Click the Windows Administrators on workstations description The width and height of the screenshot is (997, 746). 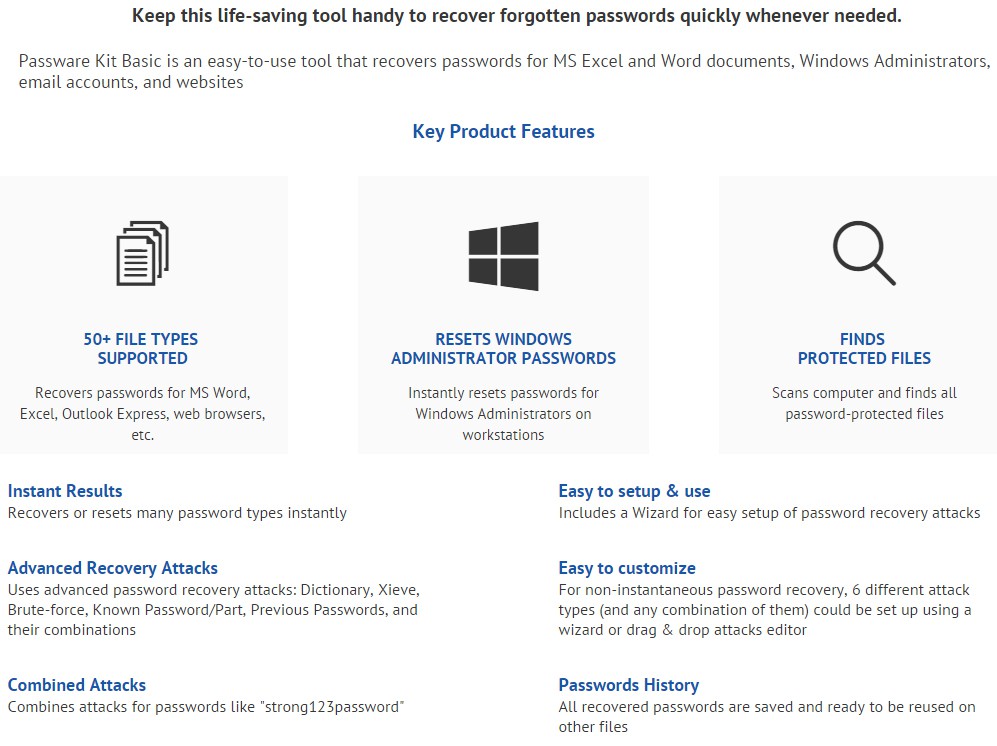[x=504, y=414]
